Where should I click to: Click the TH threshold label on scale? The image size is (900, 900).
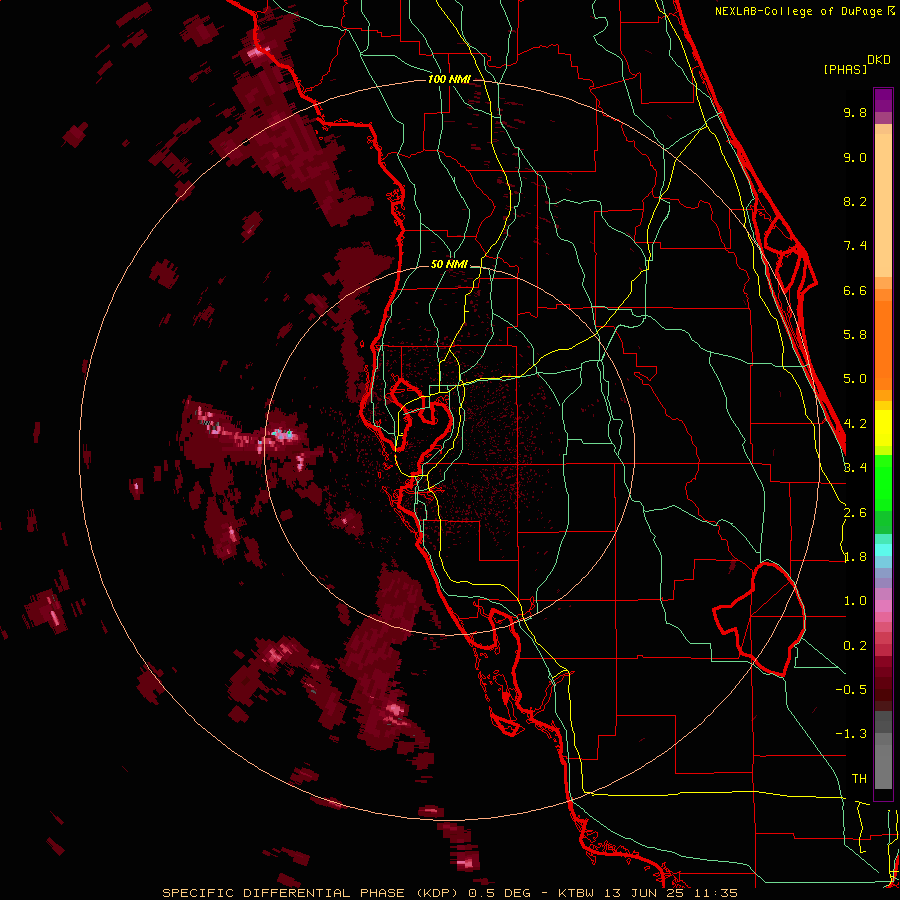(859, 779)
